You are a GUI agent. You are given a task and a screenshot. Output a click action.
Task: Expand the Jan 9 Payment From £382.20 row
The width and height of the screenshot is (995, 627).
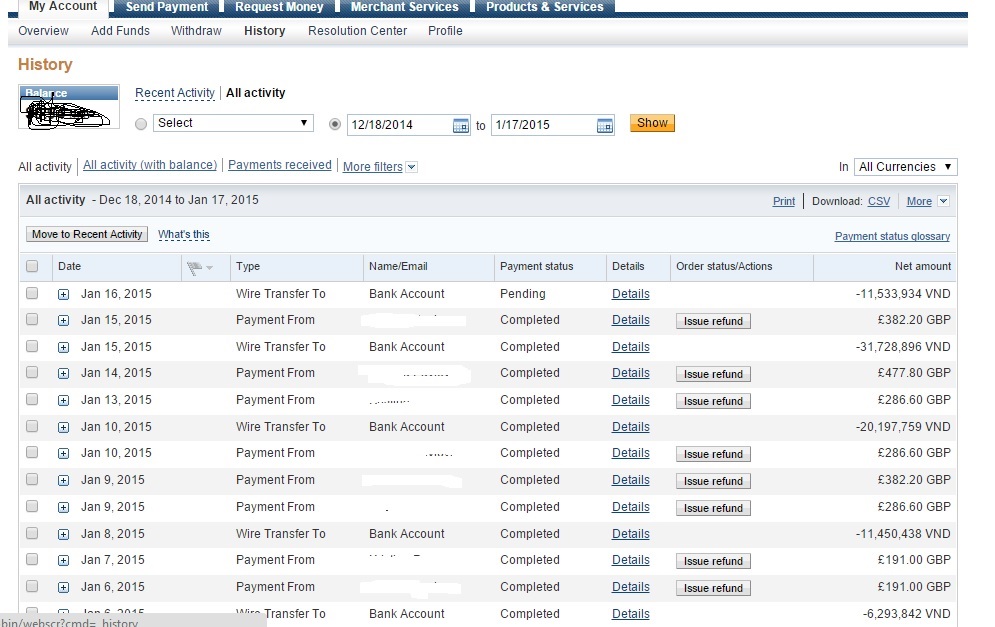63,480
